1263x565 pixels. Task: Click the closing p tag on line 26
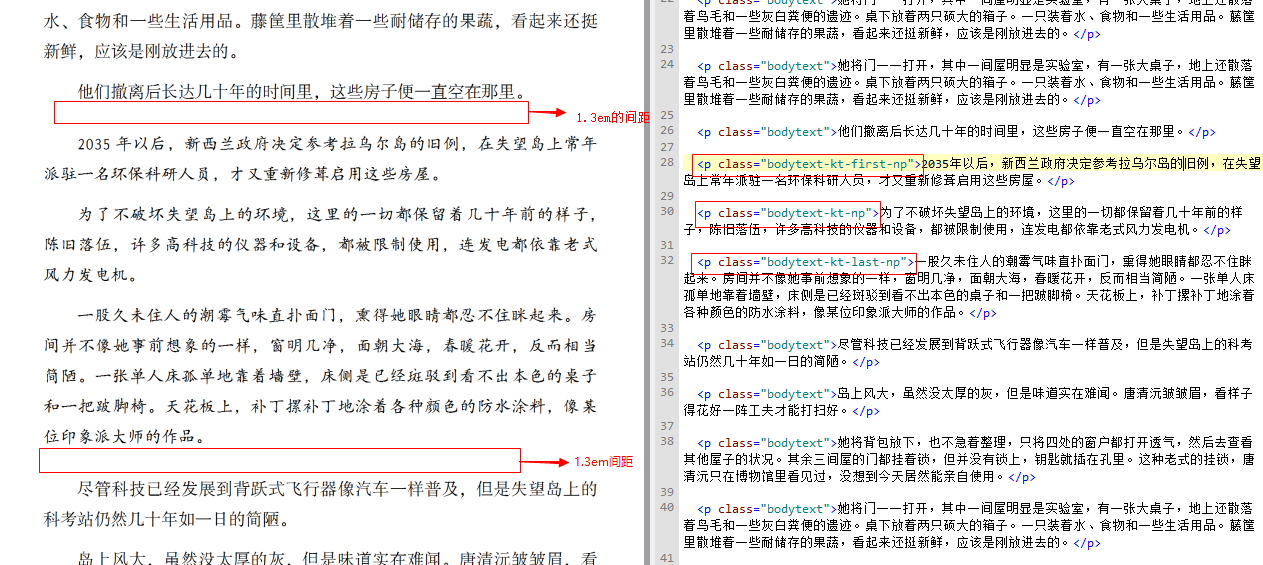pyautogui.click(x=1200, y=132)
